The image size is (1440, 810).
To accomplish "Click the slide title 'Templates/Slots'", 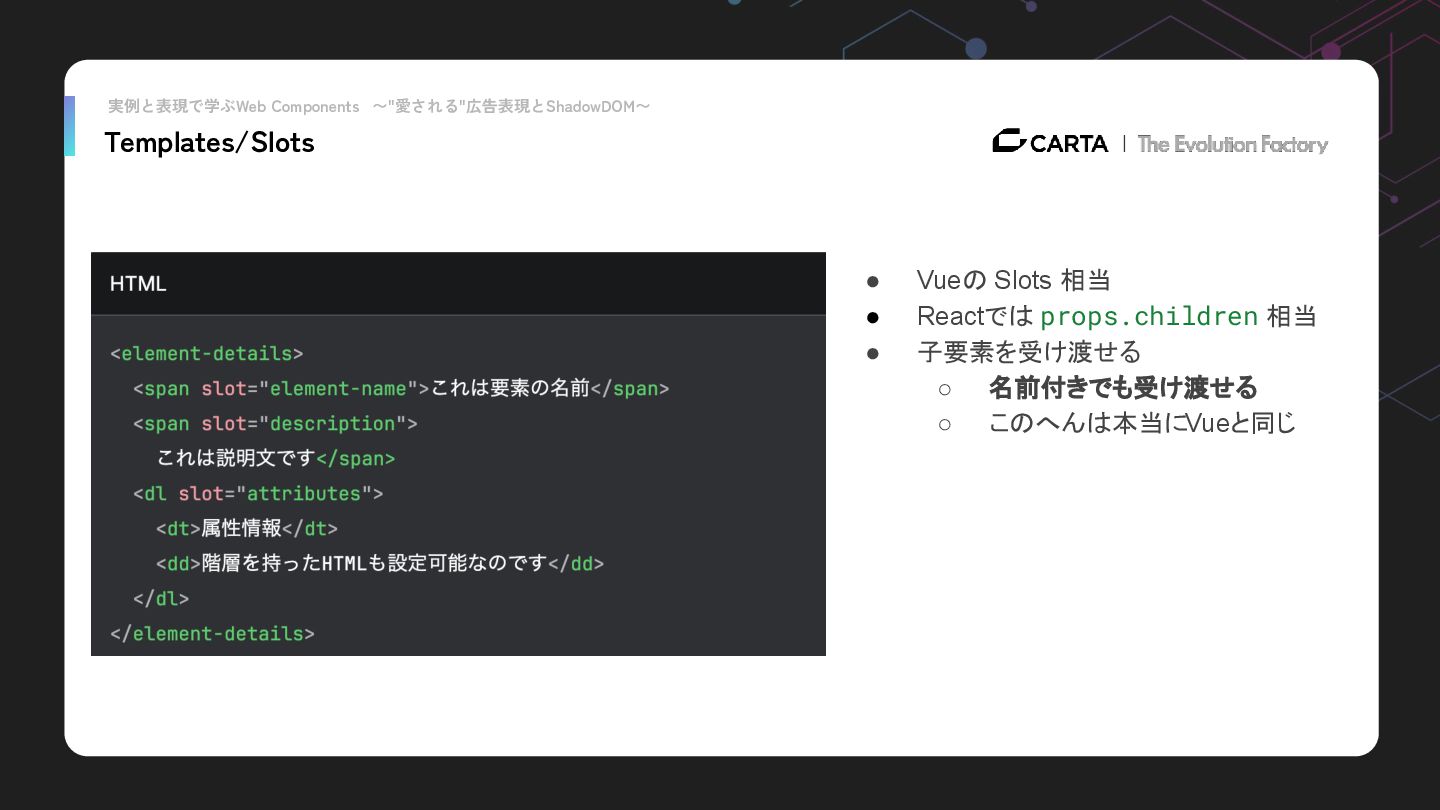I will 209,142.
